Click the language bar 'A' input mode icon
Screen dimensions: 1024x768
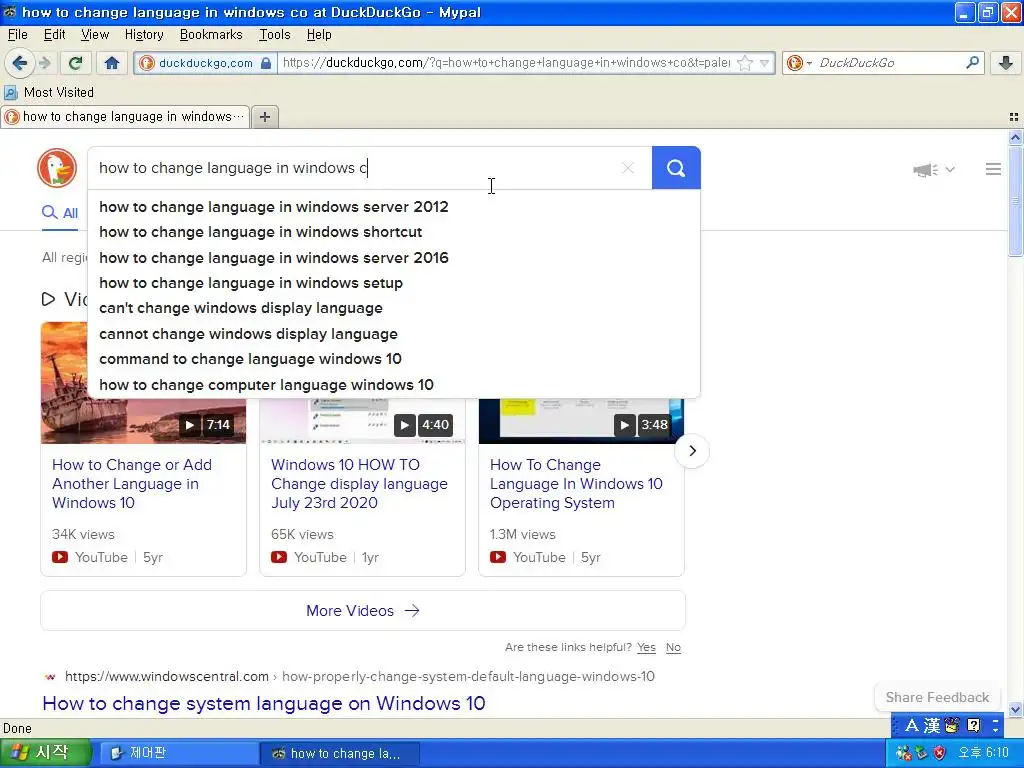pos(912,725)
